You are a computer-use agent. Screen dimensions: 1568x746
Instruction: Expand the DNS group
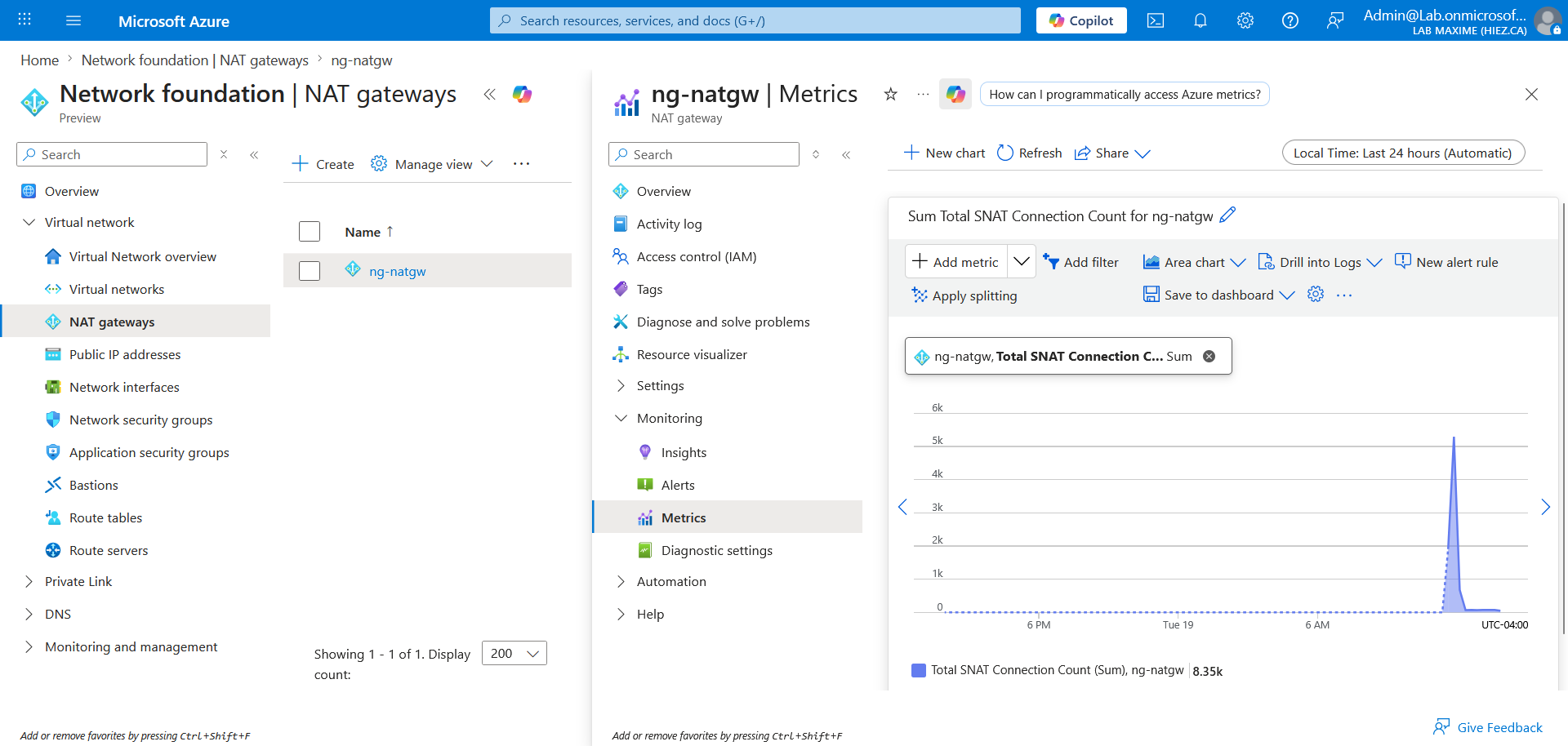pyautogui.click(x=29, y=614)
